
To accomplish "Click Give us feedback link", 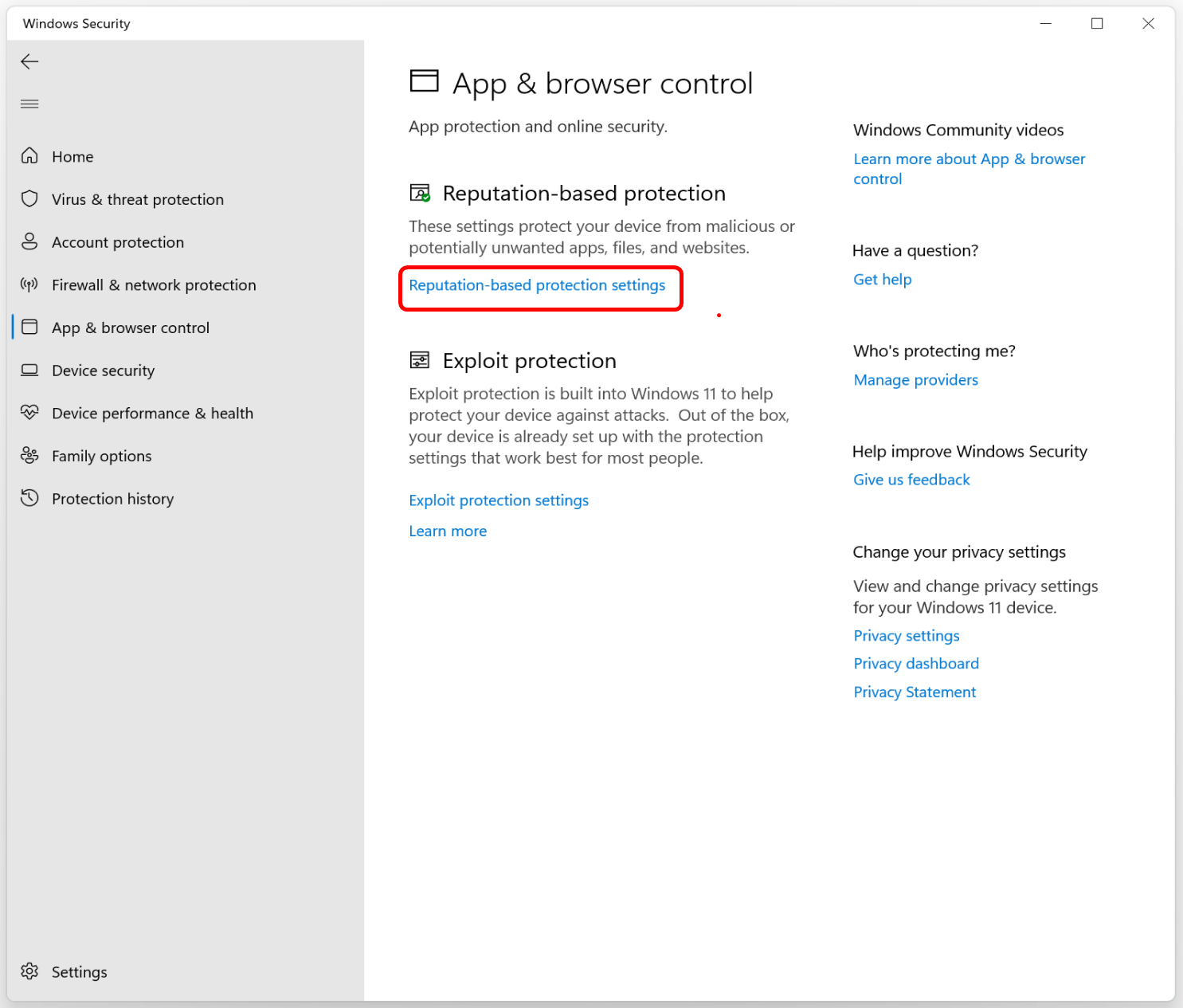I will [911, 480].
